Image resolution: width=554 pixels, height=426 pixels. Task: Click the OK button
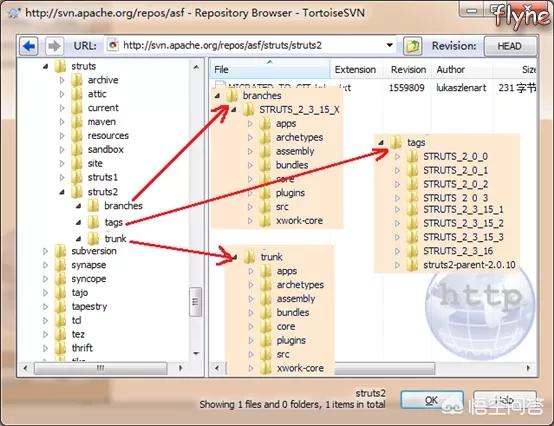point(432,400)
